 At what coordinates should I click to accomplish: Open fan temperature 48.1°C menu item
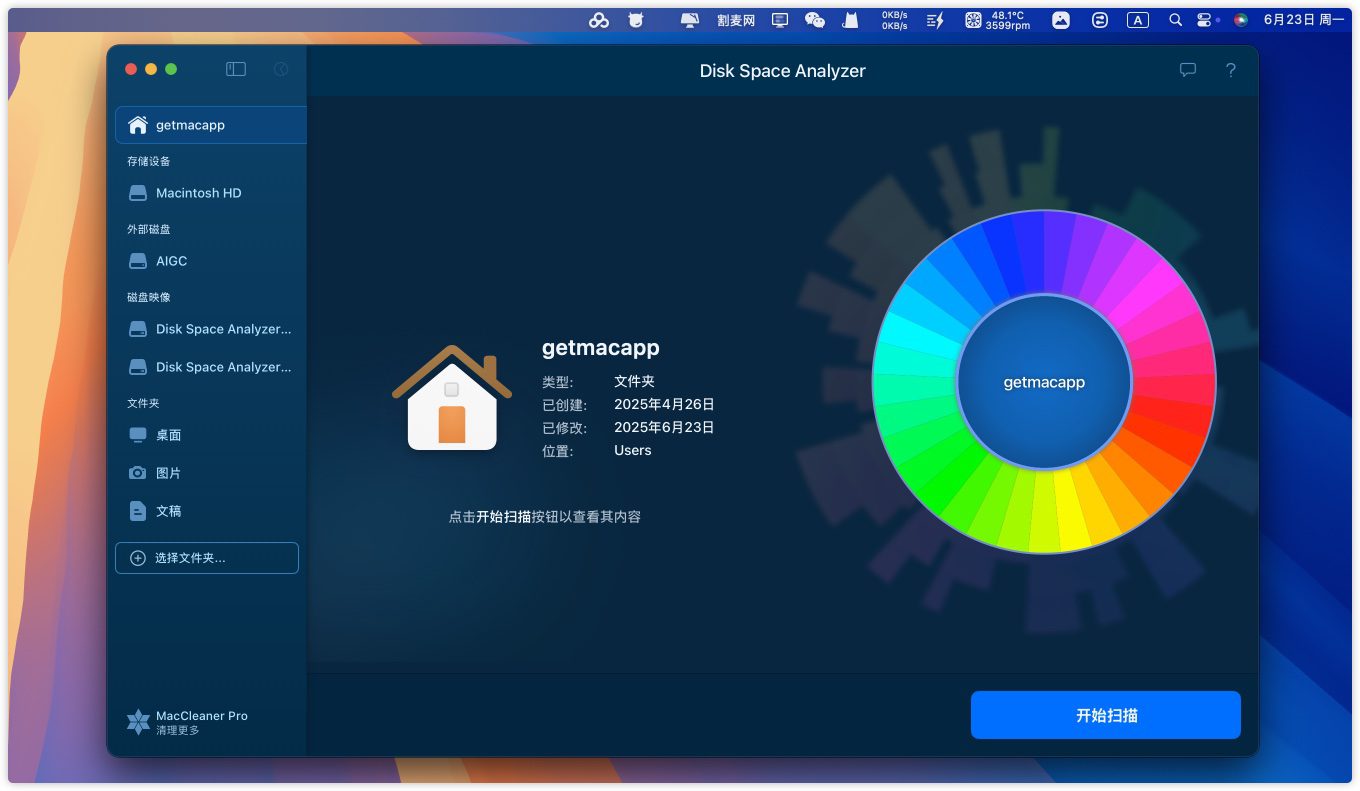[x=998, y=20]
